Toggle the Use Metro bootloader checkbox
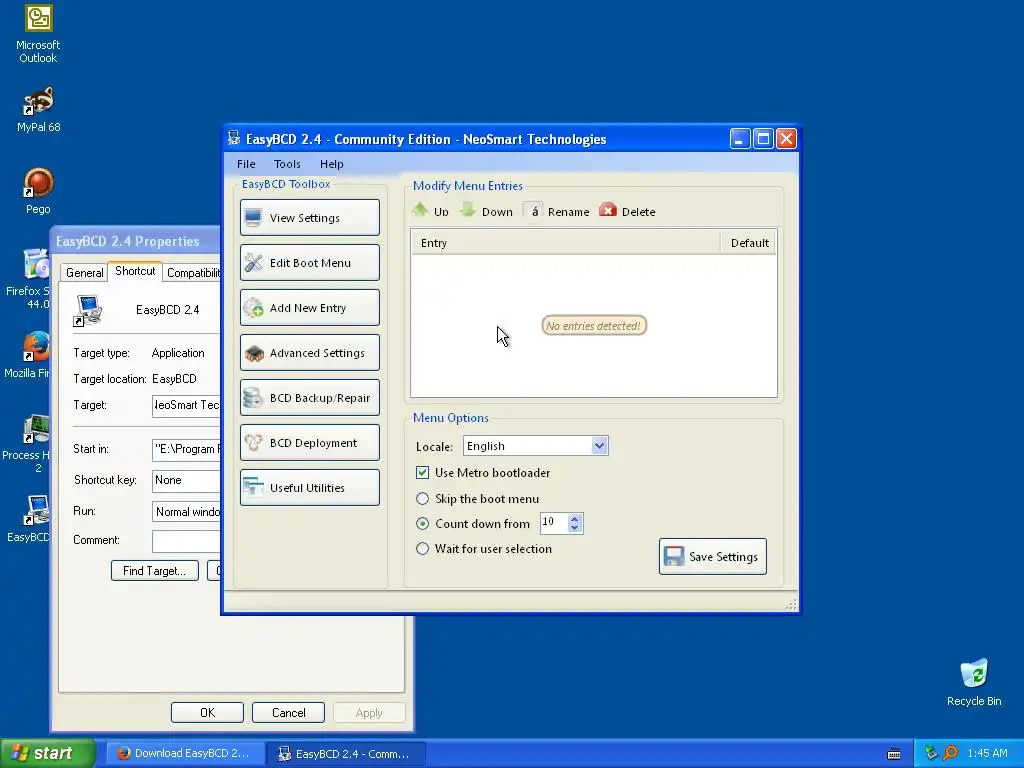This screenshot has width=1024, height=768. coord(423,472)
